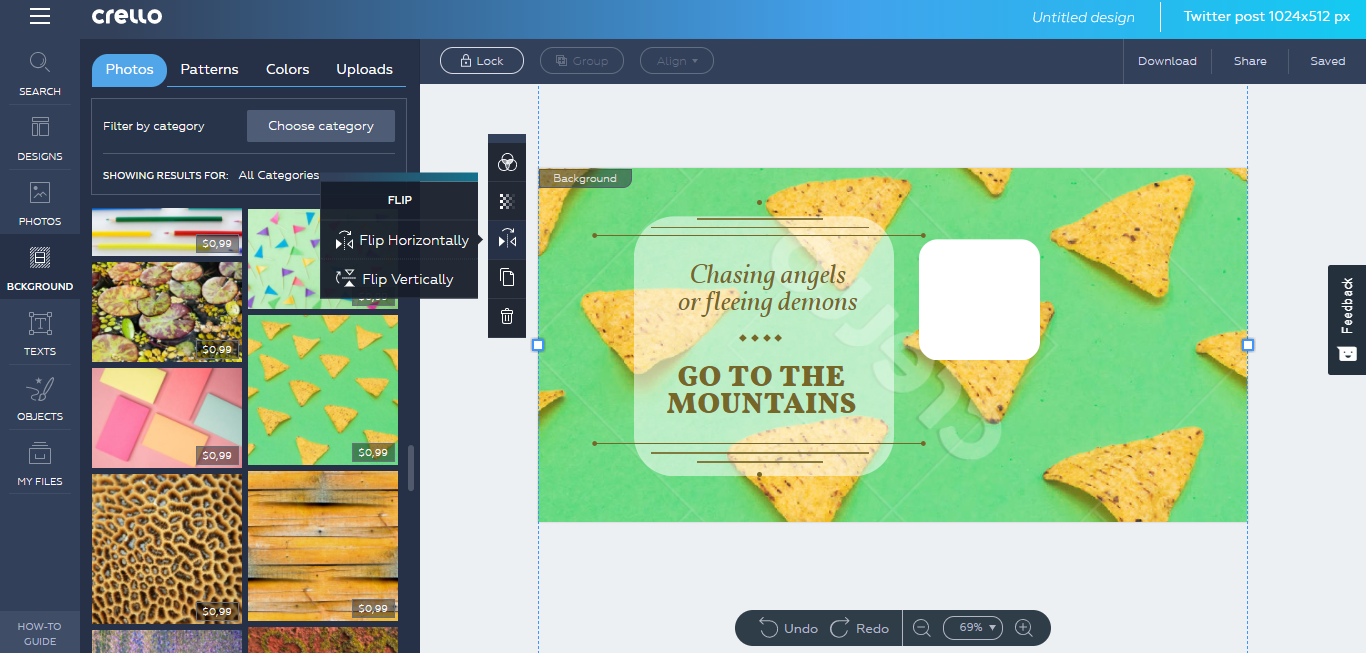Image resolution: width=1366 pixels, height=653 pixels.
Task: Click the All Categories filter text
Action: 279,175
